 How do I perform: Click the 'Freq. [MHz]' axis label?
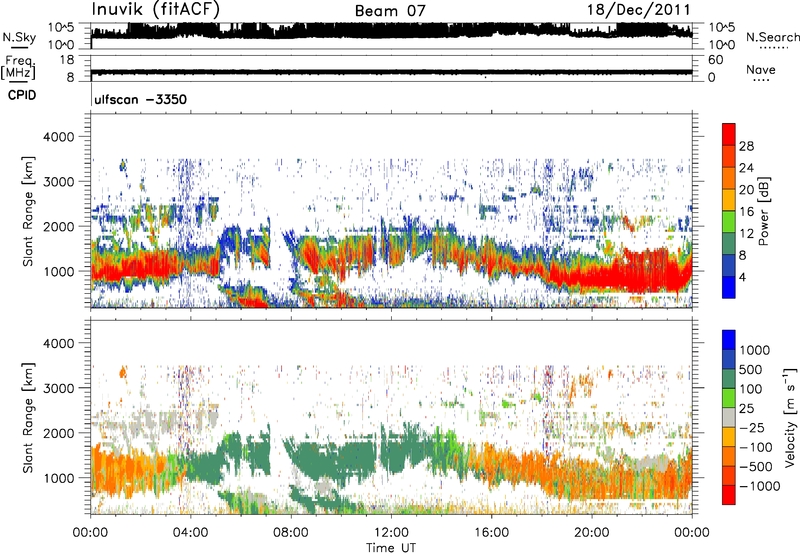coord(18,67)
